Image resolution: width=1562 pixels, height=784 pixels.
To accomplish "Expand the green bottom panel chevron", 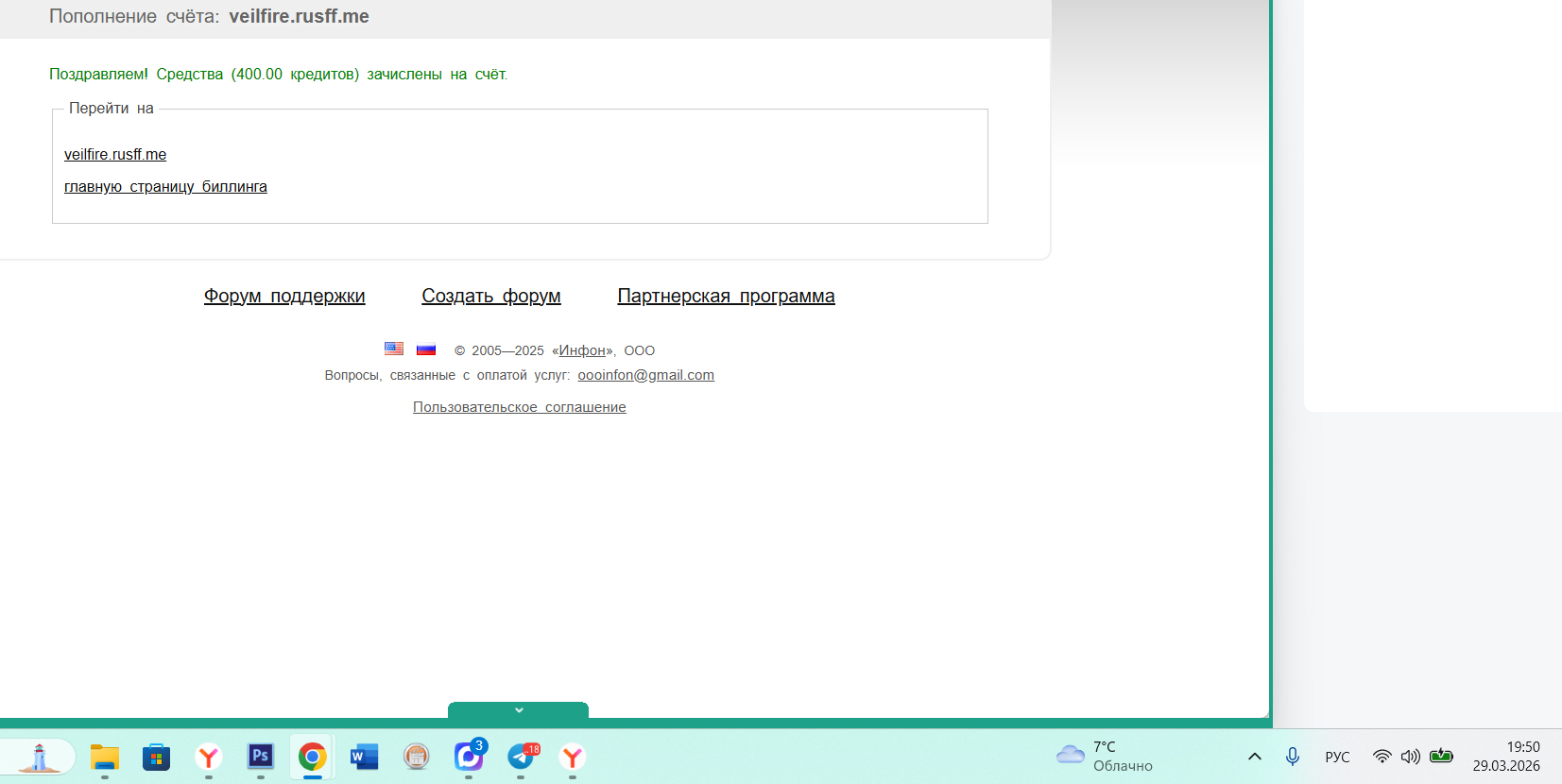I will click(518, 710).
